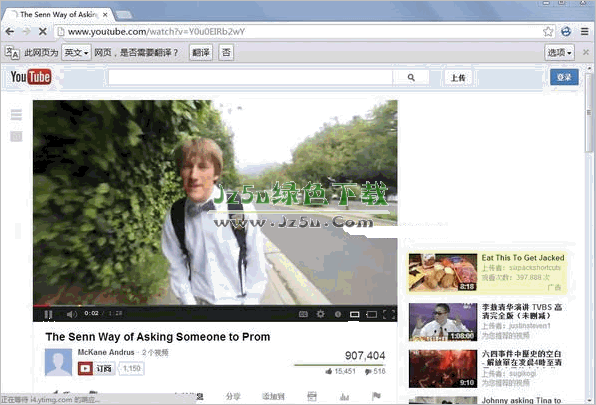Open the 李敖清华演讲 video thumbnail

[443, 322]
